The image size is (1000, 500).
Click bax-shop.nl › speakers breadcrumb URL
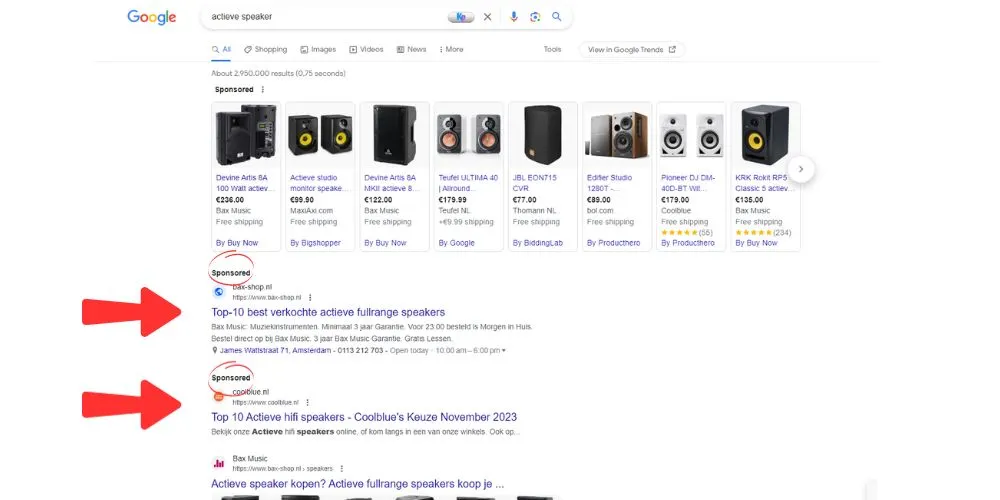tap(283, 469)
